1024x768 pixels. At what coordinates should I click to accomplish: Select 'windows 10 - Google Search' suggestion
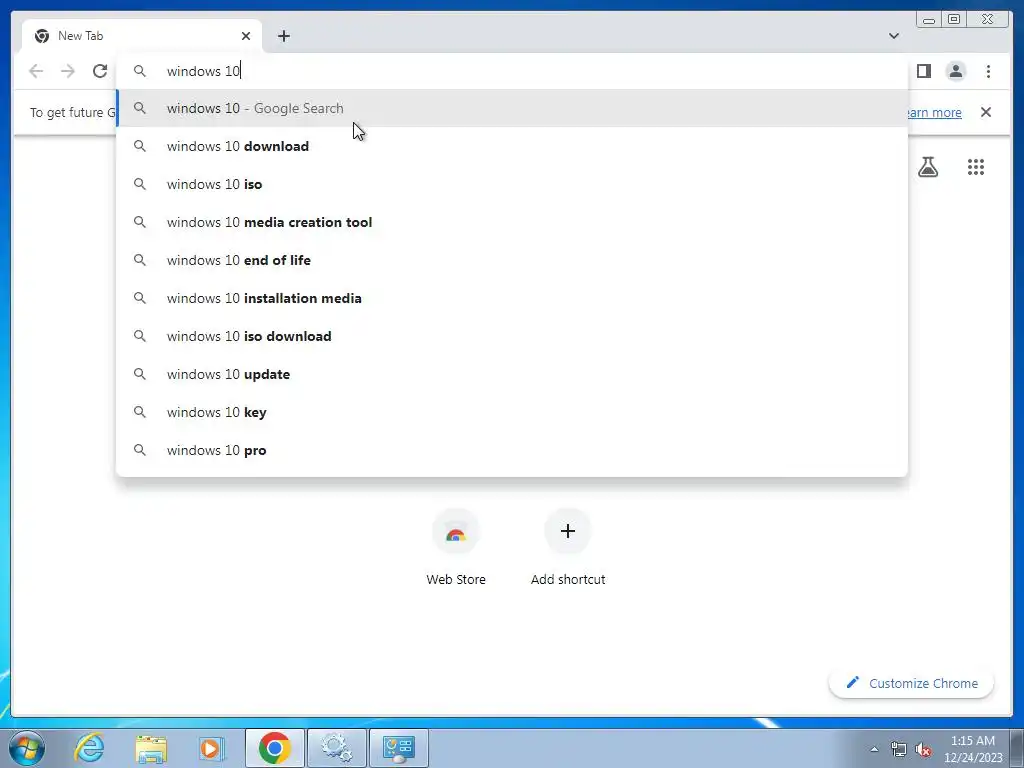[512, 108]
